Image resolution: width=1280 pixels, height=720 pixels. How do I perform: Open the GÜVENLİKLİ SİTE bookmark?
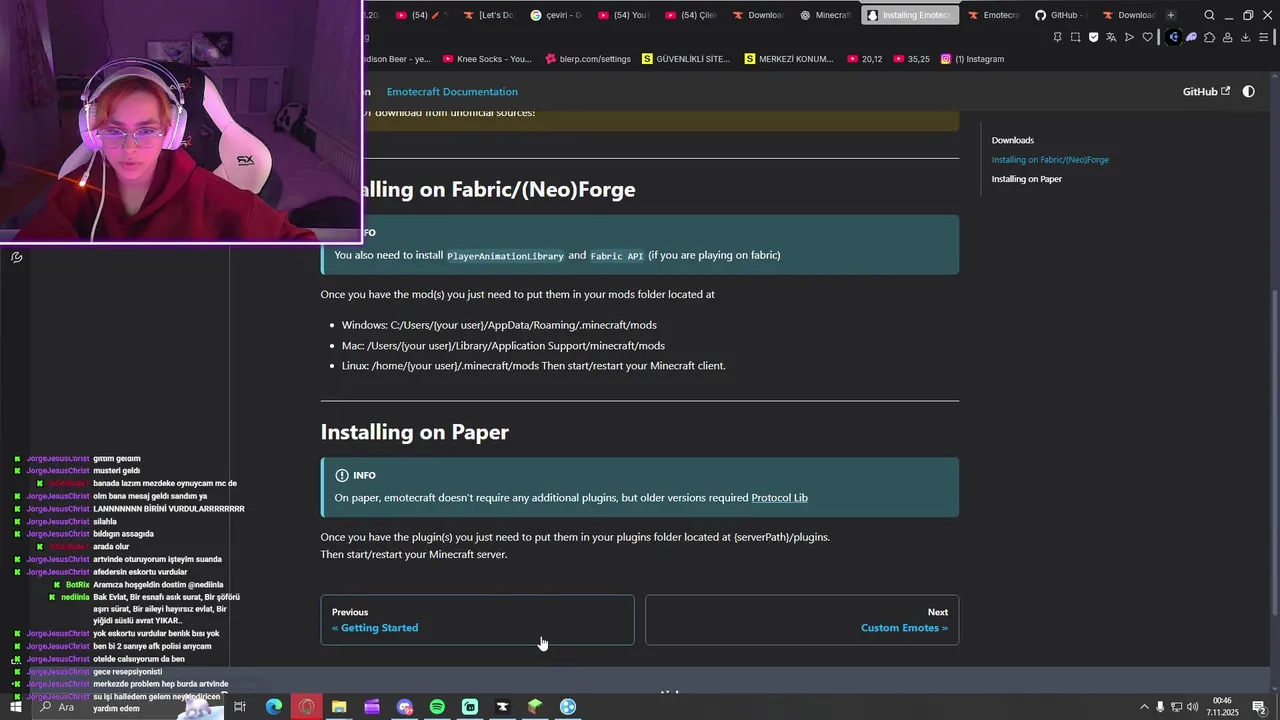click(686, 59)
